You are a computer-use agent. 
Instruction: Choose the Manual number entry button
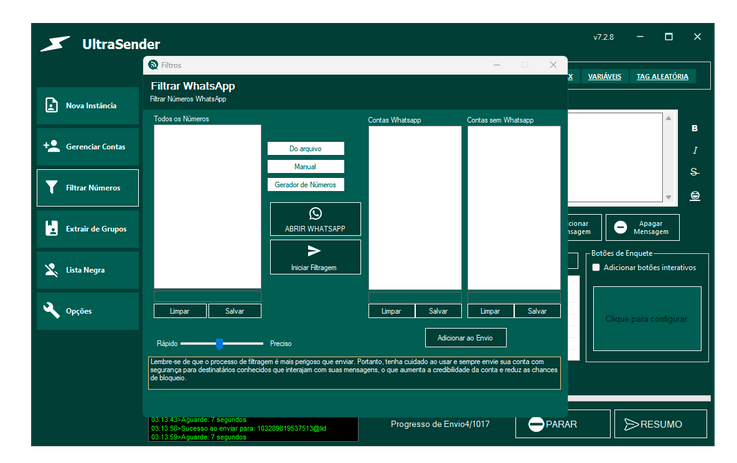(x=306, y=166)
